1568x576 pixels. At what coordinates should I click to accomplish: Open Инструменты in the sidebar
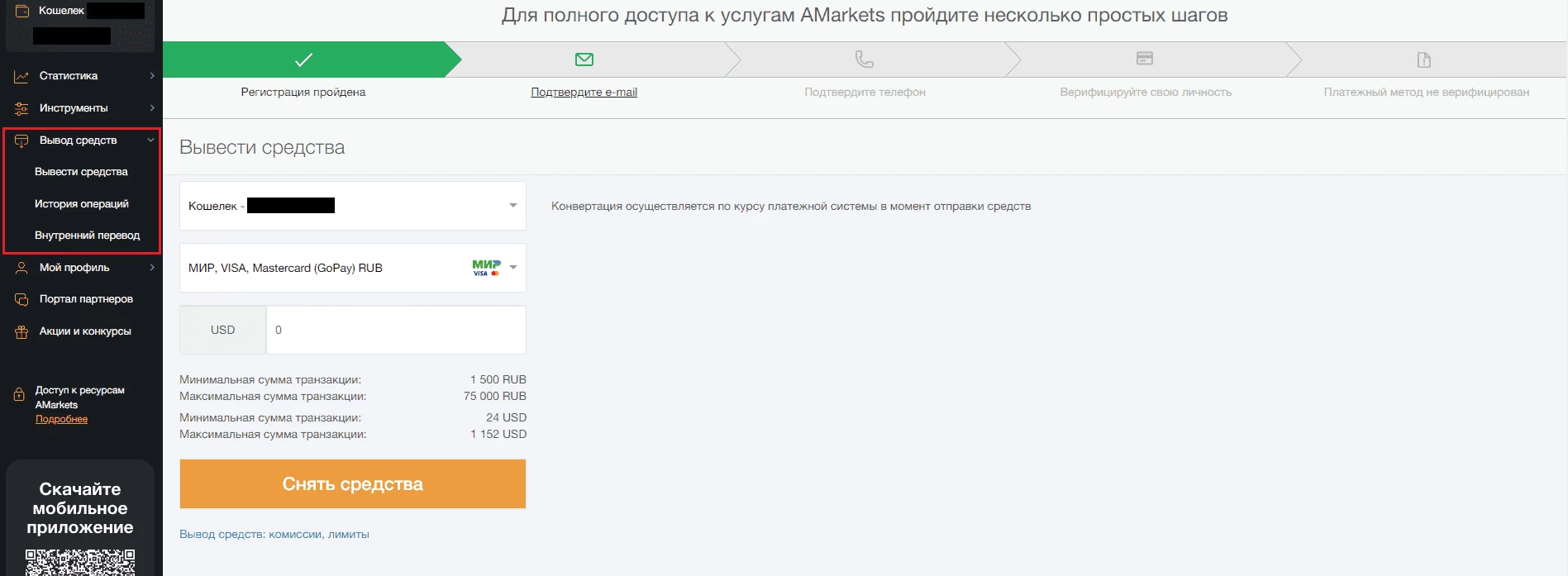click(x=74, y=108)
